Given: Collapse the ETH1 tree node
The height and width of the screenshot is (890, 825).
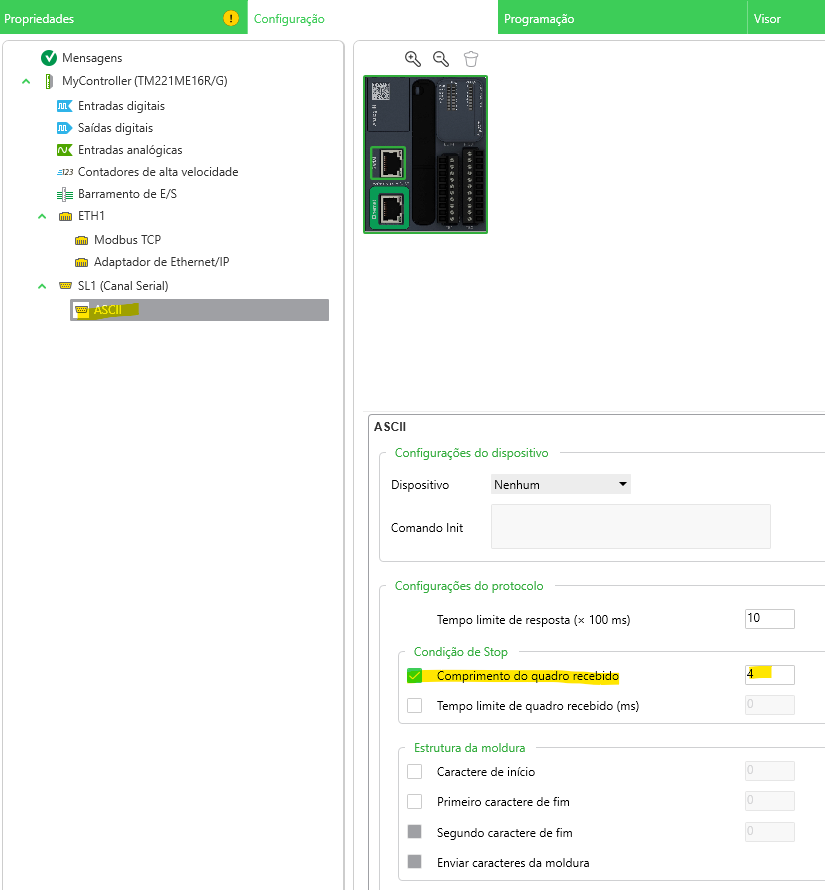Looking at the screenshot, I should 42,216.
